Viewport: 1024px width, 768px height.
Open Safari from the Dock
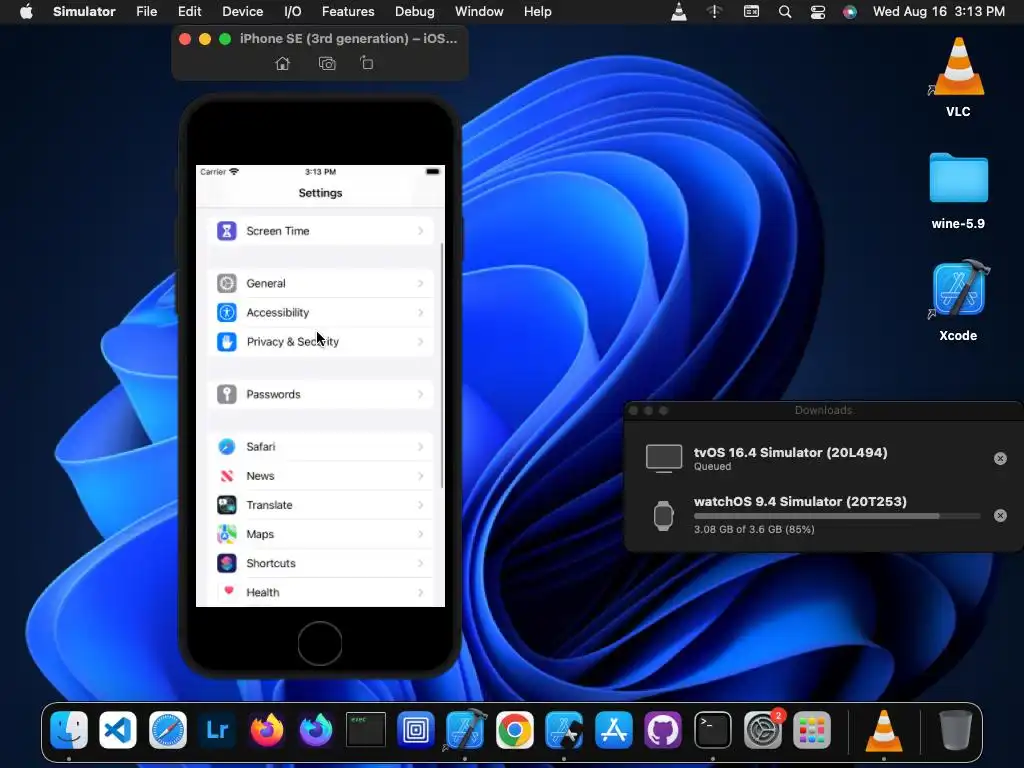(x=168, y=729)
